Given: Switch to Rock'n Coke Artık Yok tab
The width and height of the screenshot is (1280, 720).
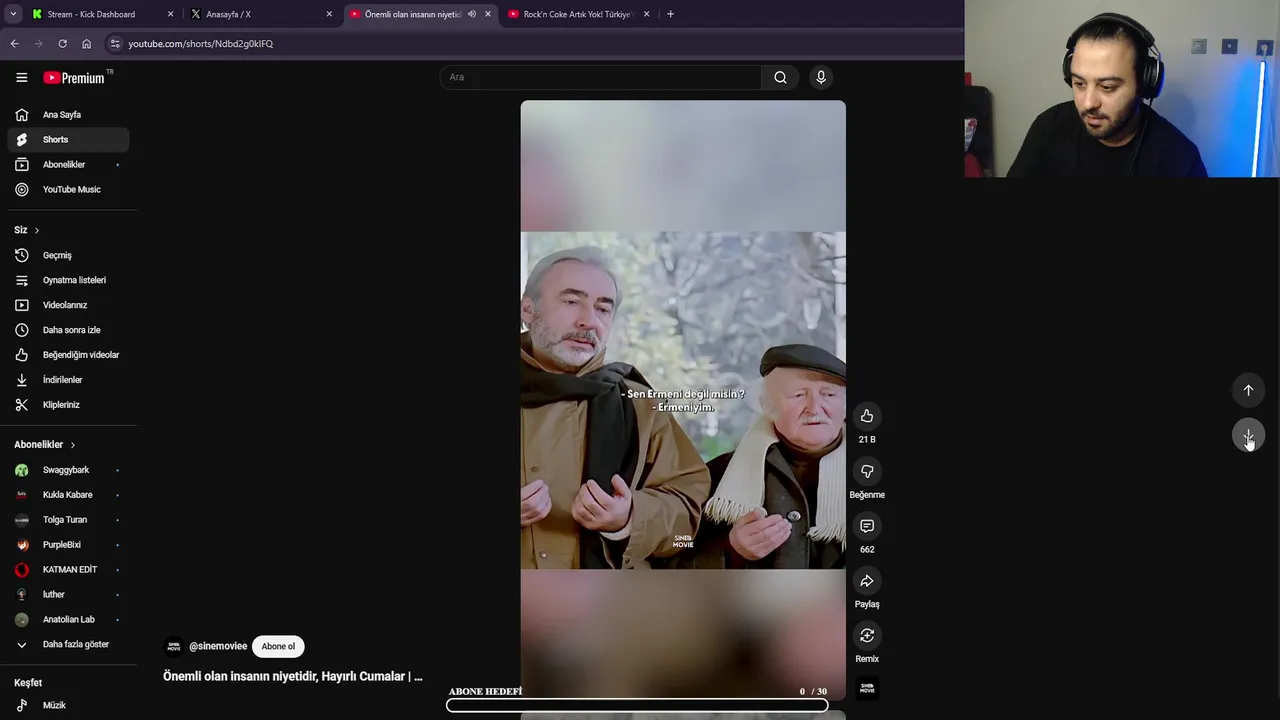Looking at the screenshot, I should [x=578, y=14].
